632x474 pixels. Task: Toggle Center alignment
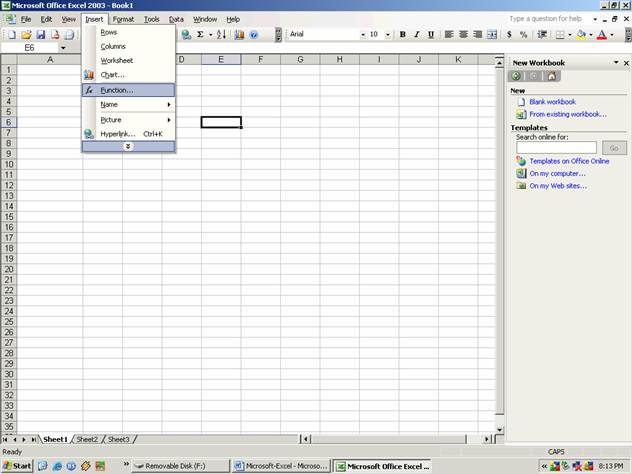coord(463,35)
